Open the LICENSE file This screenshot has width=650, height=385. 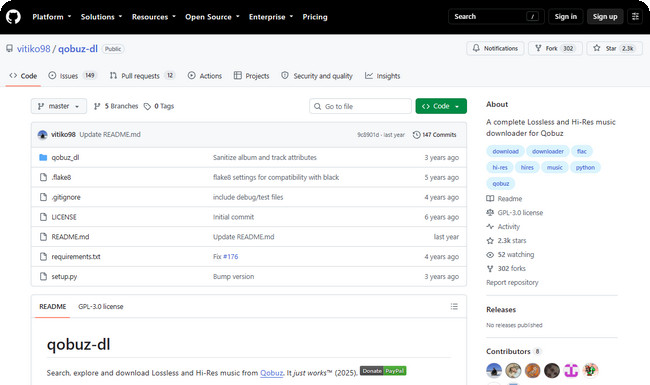(64, 217)
